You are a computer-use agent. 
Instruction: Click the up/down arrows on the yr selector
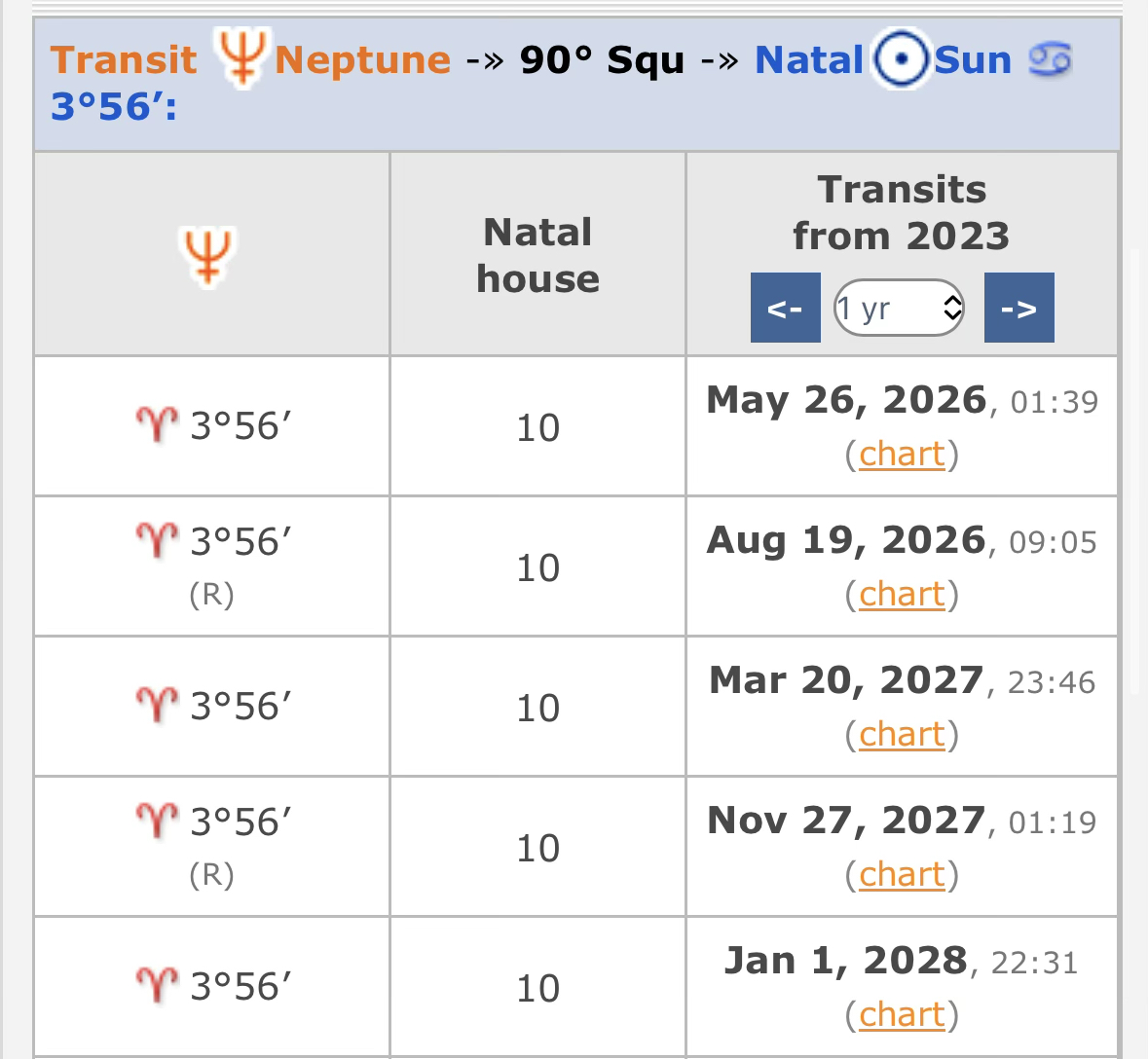[952, 309]
